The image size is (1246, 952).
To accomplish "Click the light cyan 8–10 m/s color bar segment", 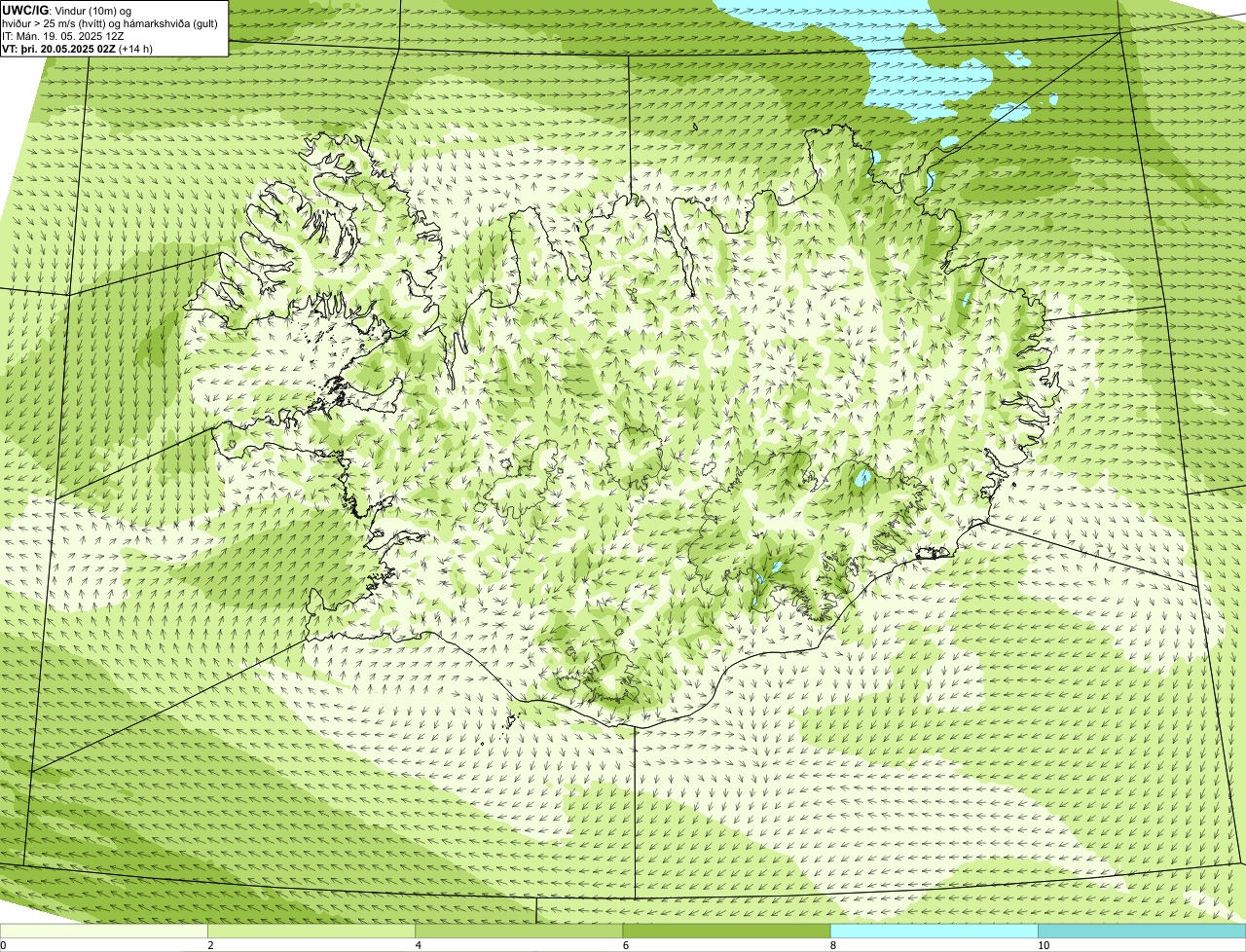I will (934, 931).
